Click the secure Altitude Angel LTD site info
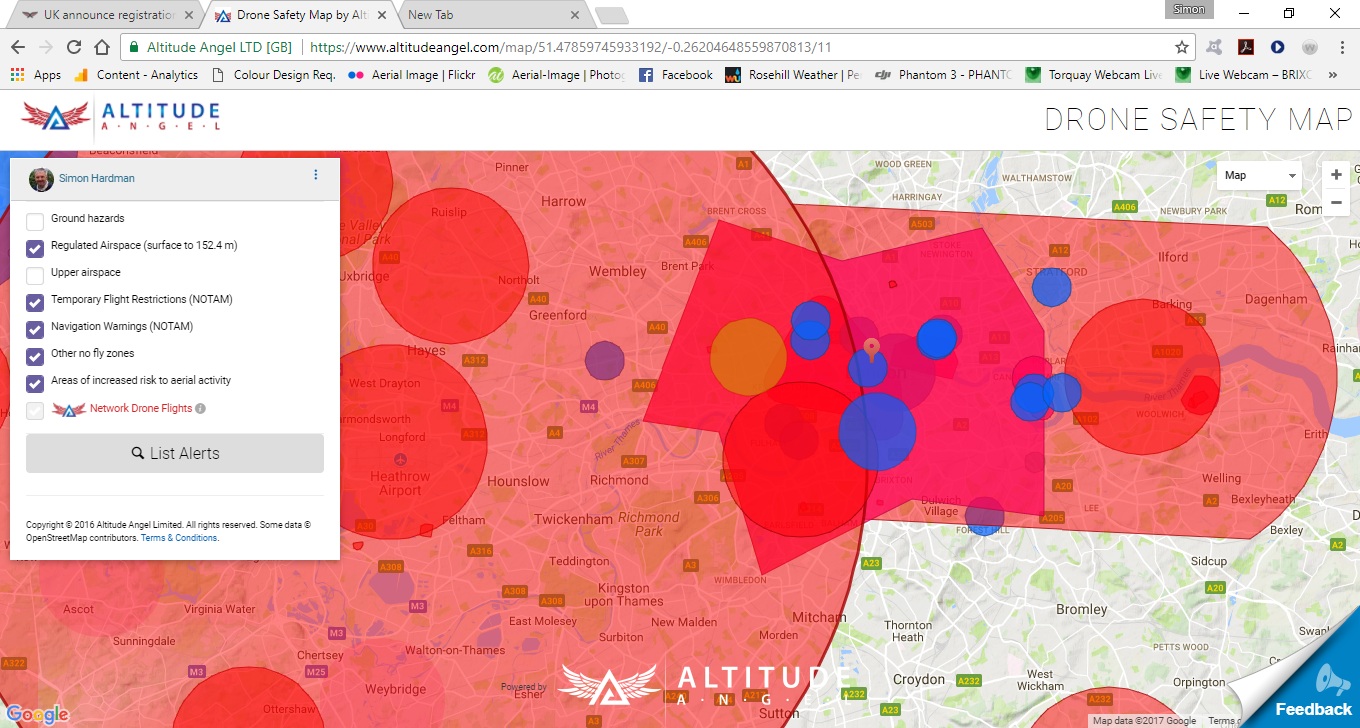The height and width of the screenshot is (728, 1360). click(211, 47)
